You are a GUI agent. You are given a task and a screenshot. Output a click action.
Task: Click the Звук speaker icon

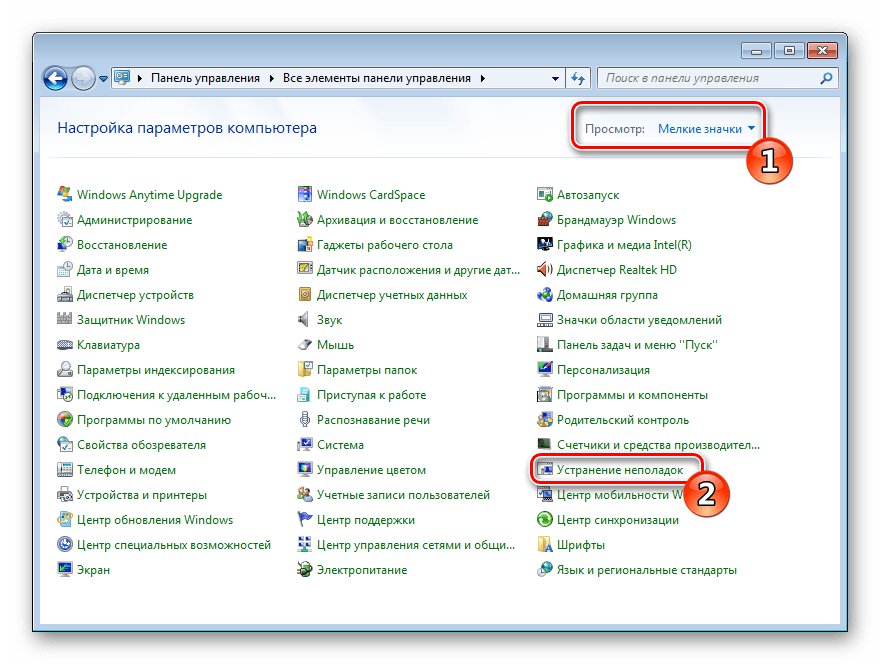pos(305,320)
